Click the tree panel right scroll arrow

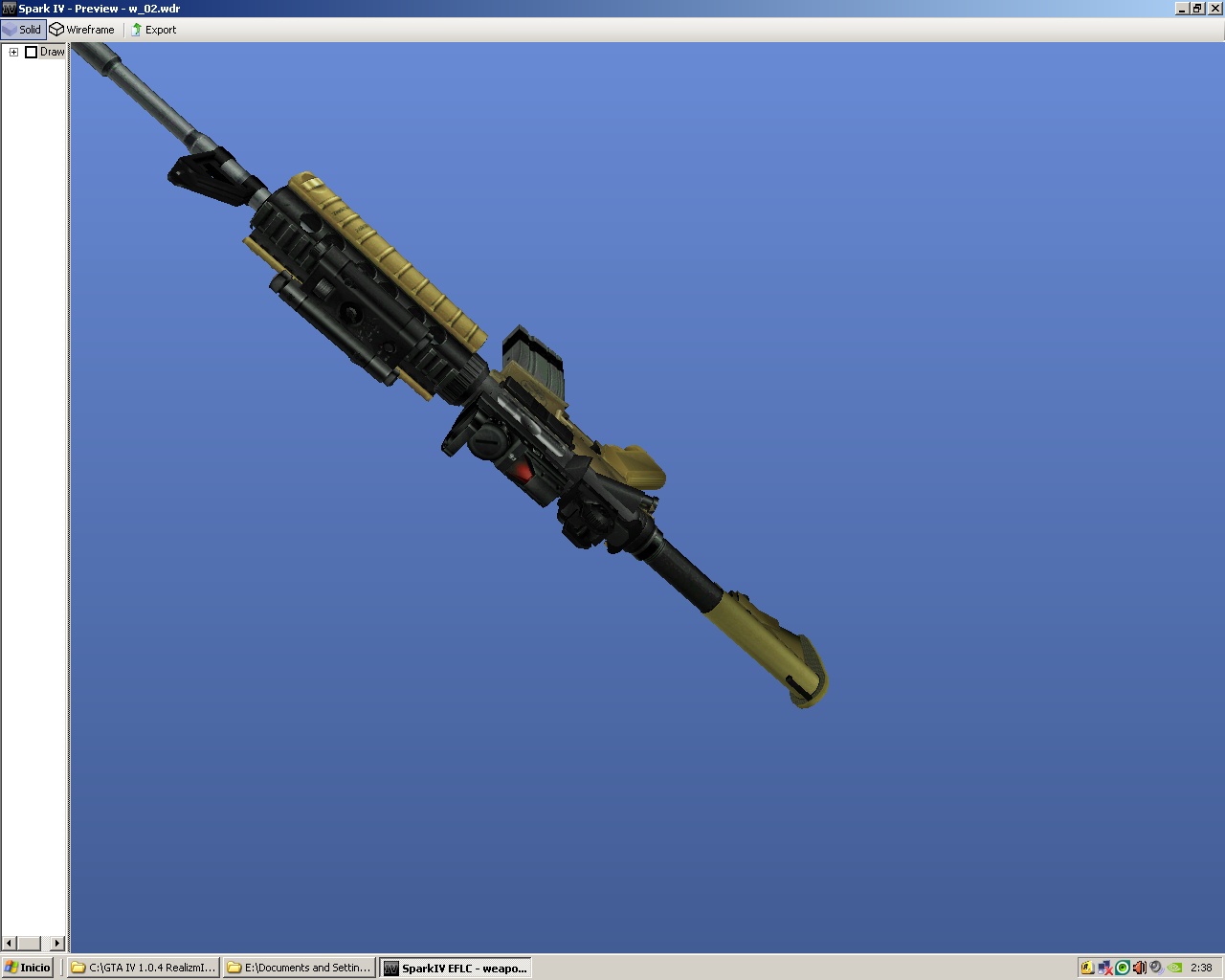[x=56, y=943]
